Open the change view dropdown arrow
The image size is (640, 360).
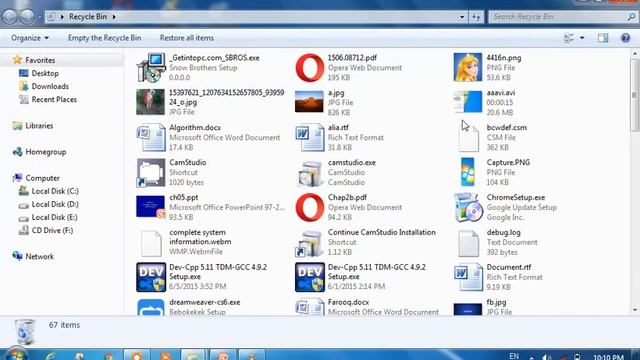[582, 38]
